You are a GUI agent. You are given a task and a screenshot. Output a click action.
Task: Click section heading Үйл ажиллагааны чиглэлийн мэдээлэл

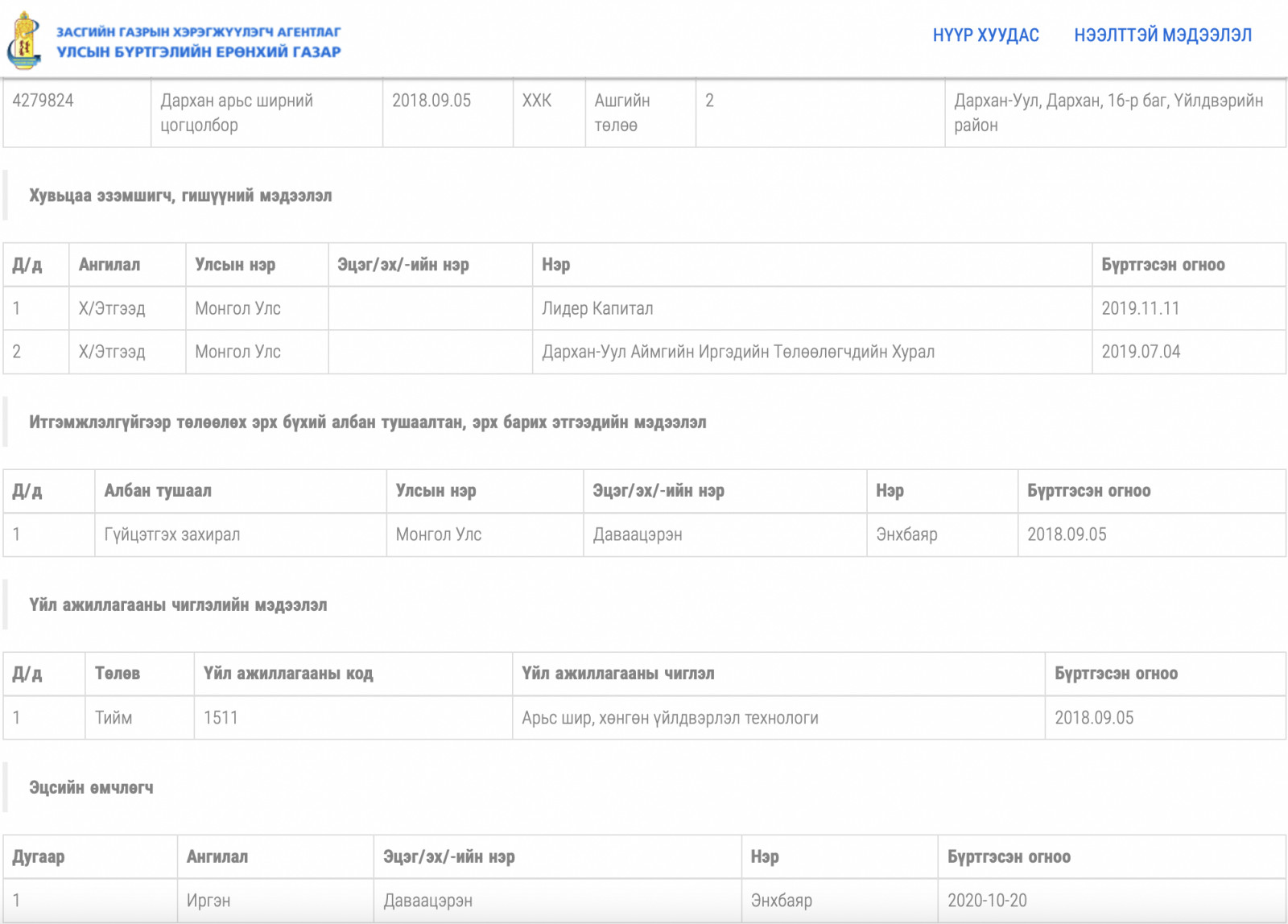click(178, 605)
